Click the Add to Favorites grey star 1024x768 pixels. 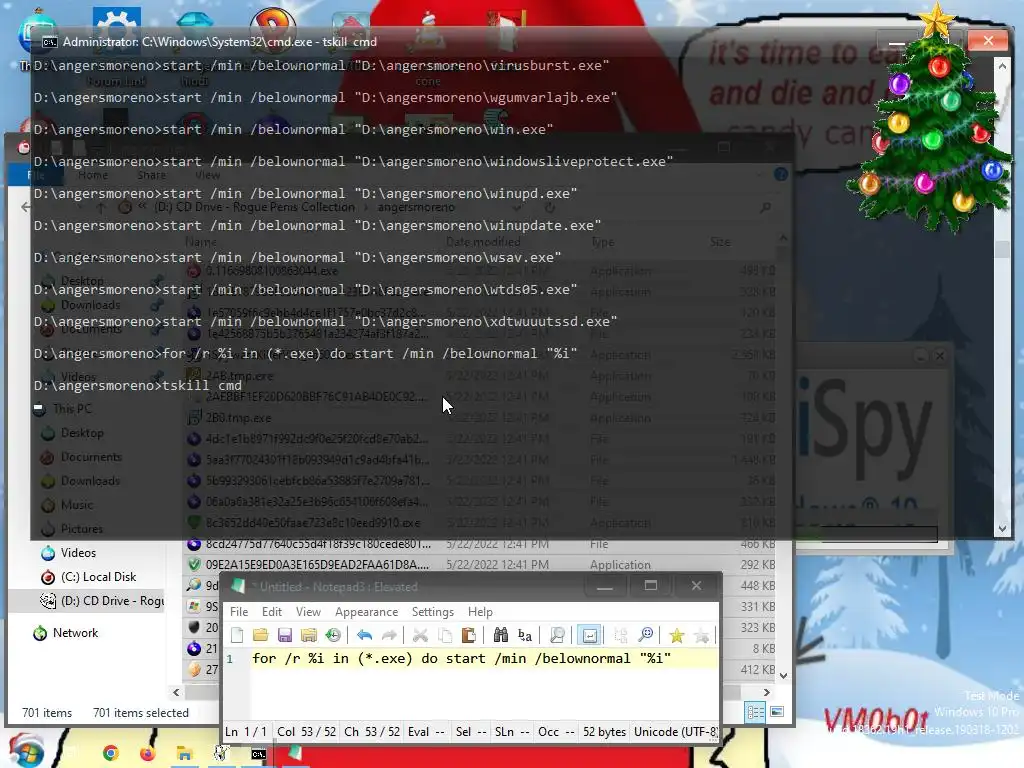701,635
